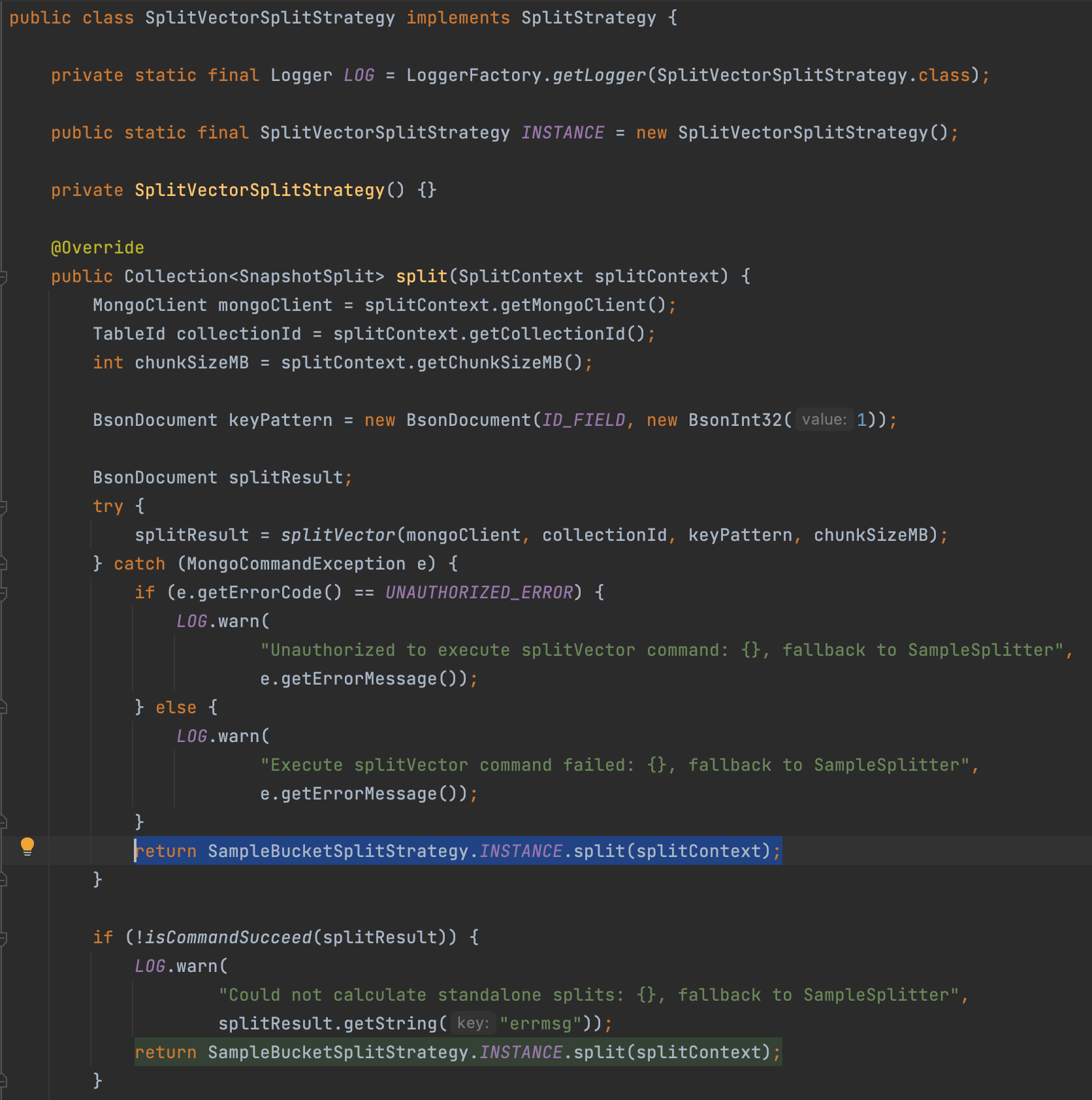The height and width of the screenshot is (1100, 1092).
Task: Click the class name SplitVectorSplitStrategy in declaration
Action: tap(270, 18)
